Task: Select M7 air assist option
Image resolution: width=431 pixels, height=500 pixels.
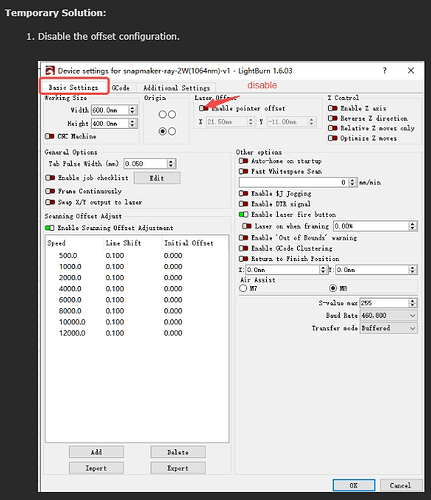Action: (x=243, y=288)
